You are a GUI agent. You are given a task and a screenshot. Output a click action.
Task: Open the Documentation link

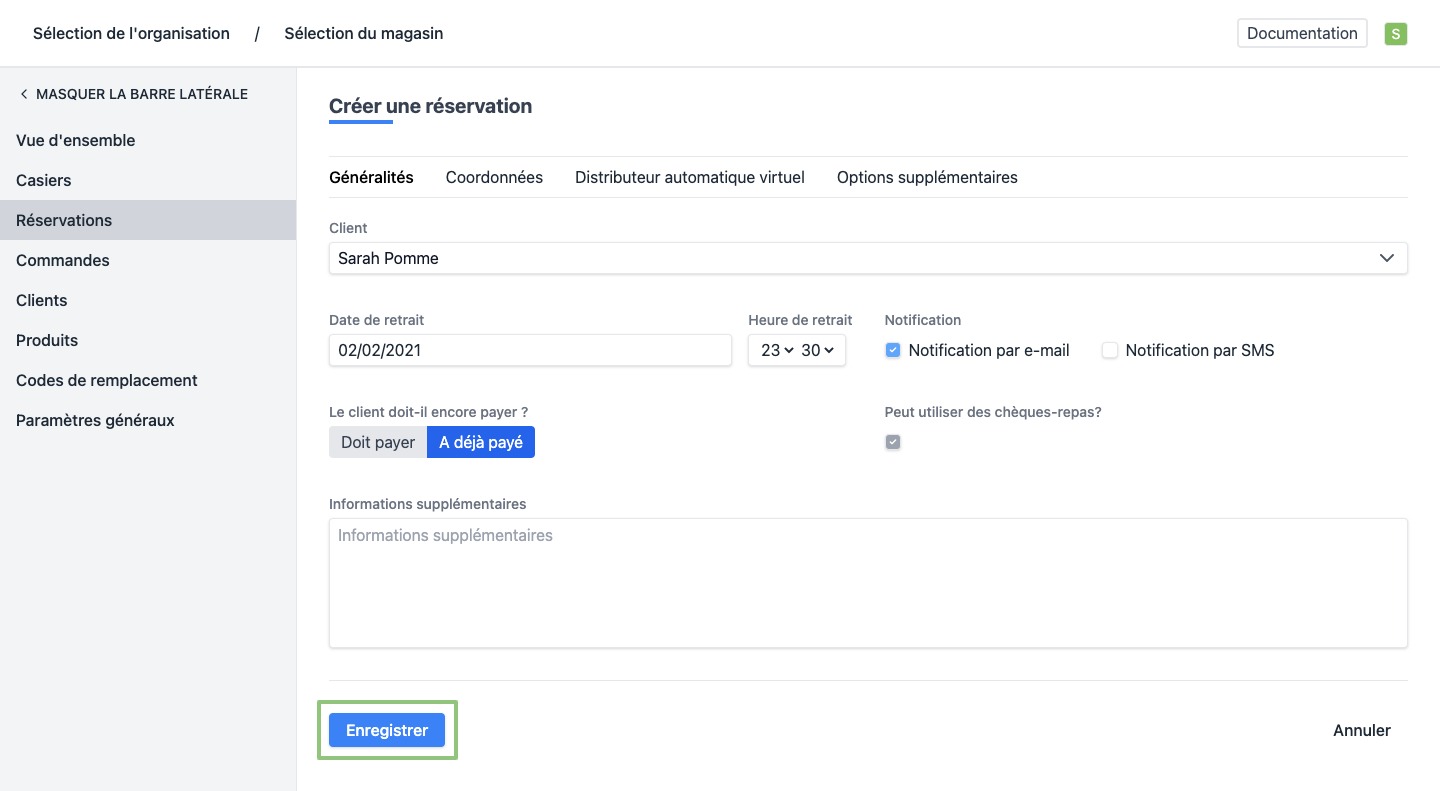click(x=1302, y=33)
